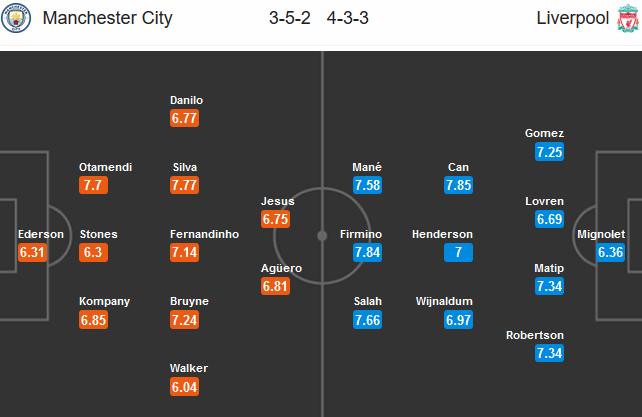Select Otamendi's 7.7 rating badge
The image size is (642, 417).
[93, 185]
